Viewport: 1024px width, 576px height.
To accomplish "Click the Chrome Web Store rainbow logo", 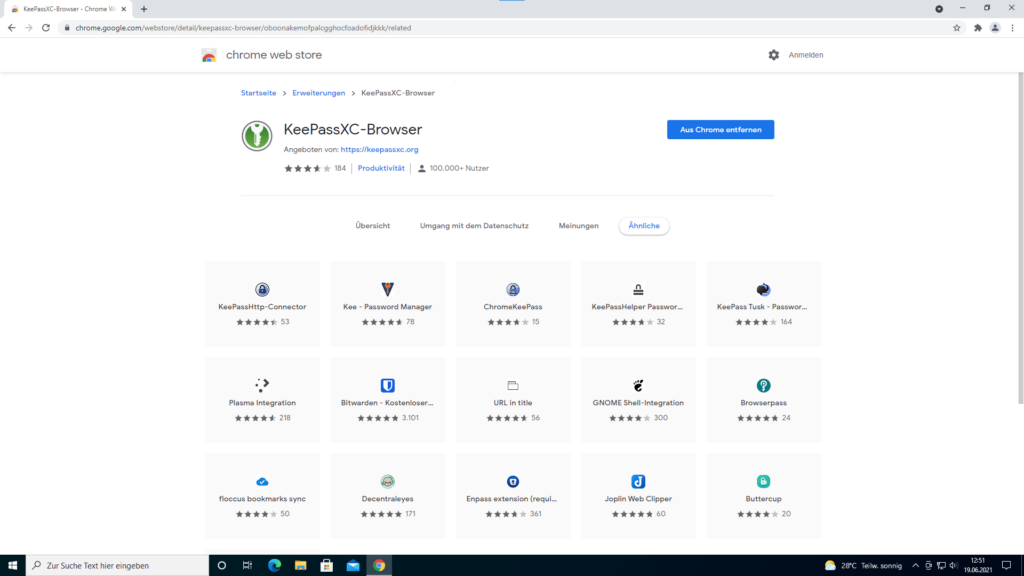I will 209,56.
